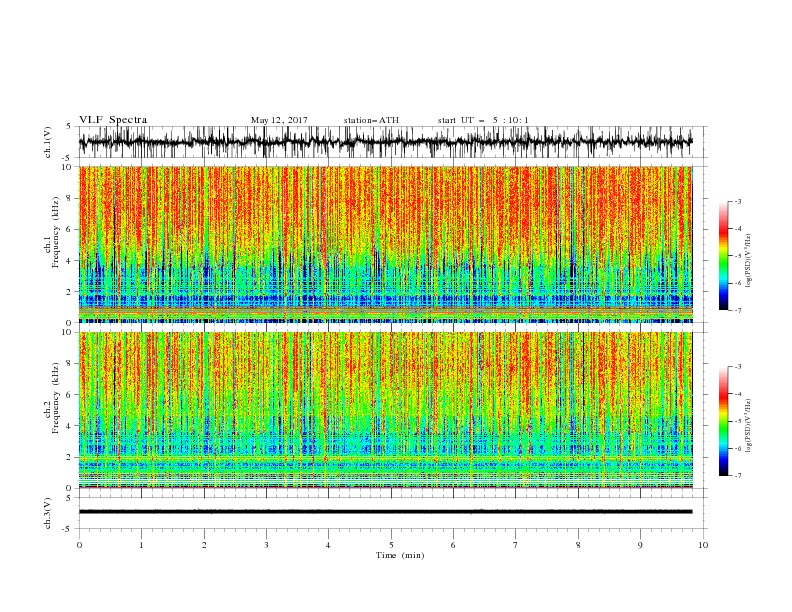
Task: Click time axis tick label "2"
Action: [204, 545]
